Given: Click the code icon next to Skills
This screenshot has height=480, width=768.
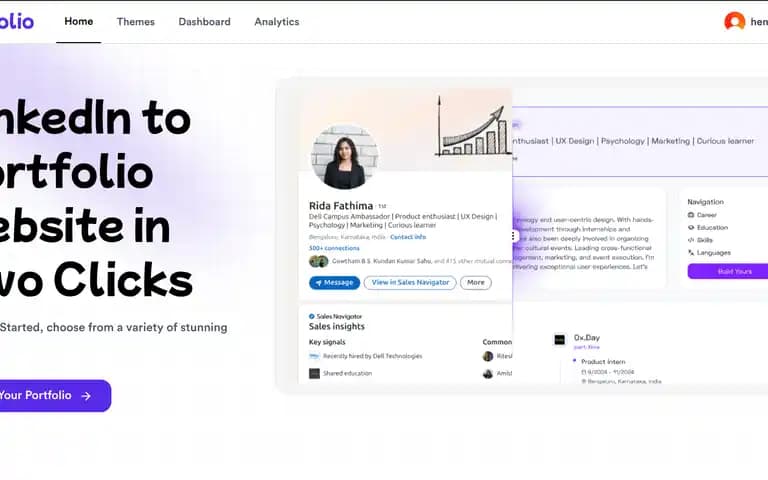Looking at the screenshot, I should [691, 240].
